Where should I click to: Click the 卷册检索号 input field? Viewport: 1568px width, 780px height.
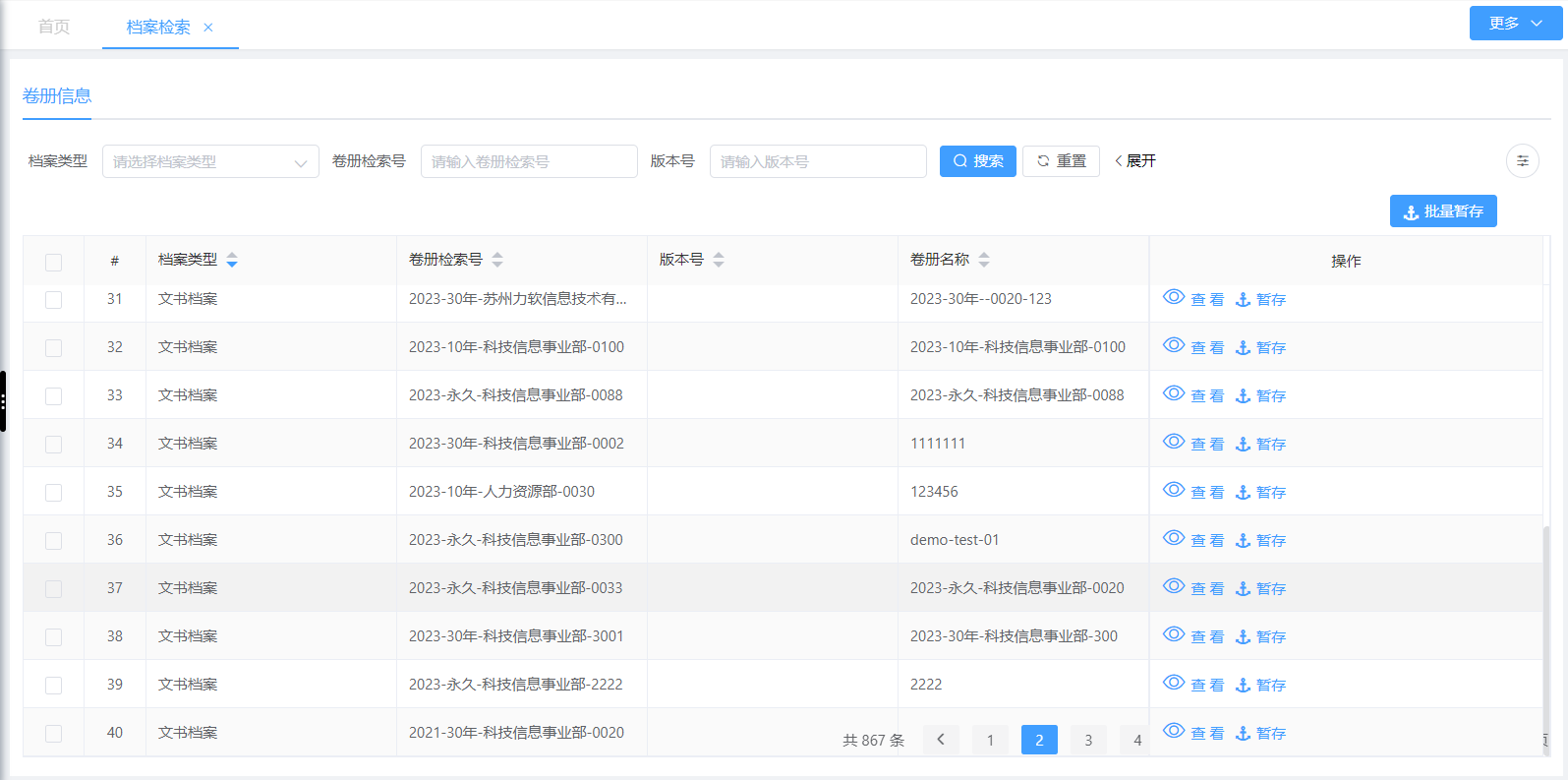[x=529, y=161]
